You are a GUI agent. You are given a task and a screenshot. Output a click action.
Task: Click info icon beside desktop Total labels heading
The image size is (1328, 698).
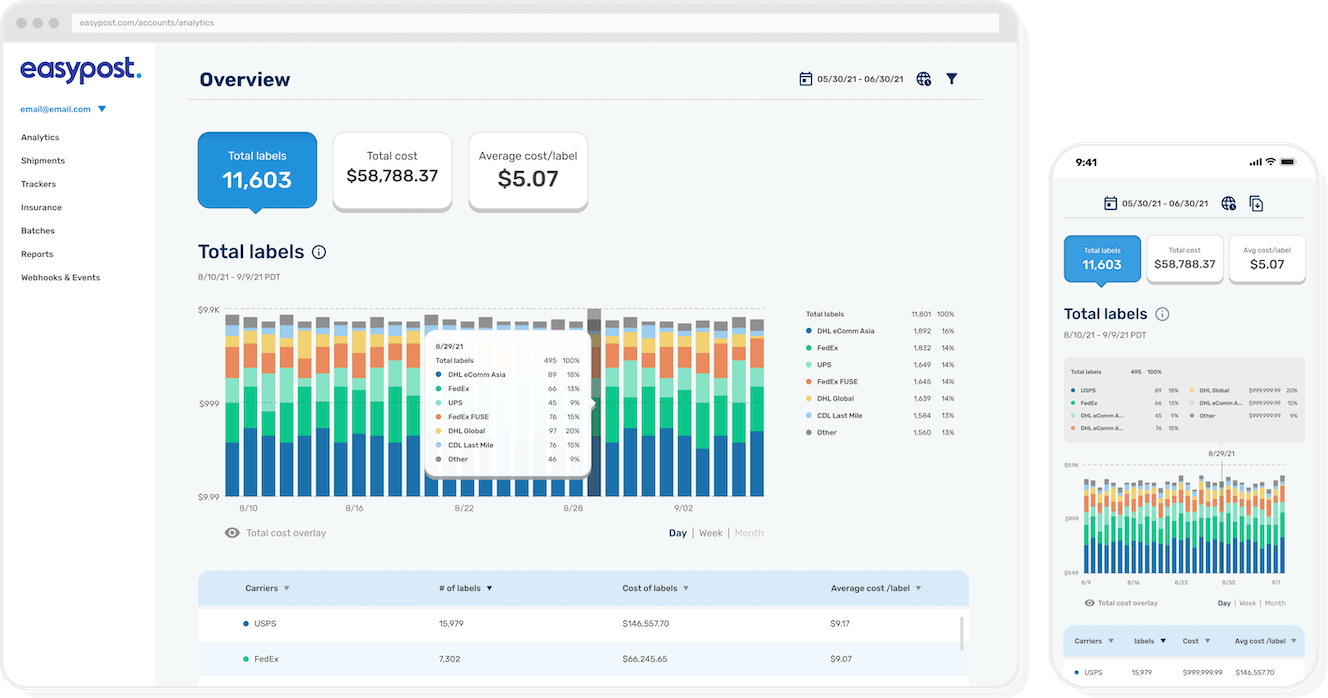click(319, 253)
